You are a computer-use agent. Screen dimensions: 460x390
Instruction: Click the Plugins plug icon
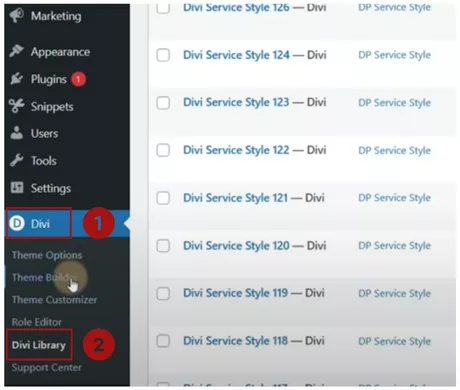[17, 79]
